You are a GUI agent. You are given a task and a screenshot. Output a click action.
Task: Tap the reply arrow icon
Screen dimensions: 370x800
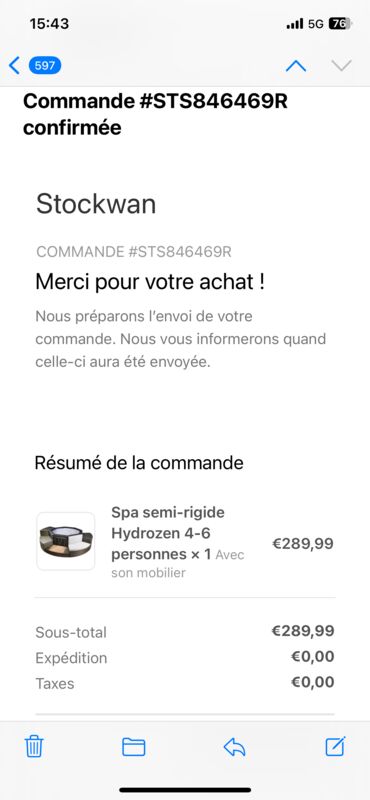tap(234, 747)
